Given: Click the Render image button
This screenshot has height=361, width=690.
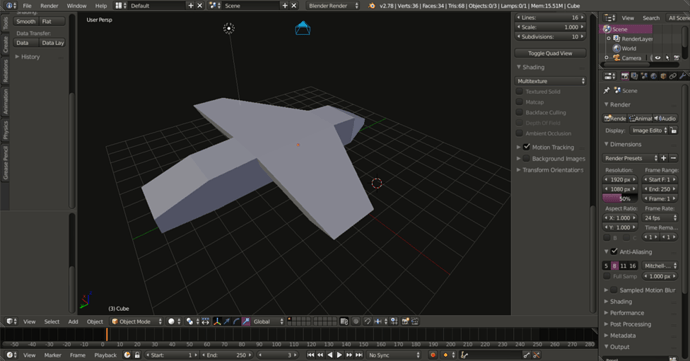Looking at the screenshot, I should pyautogui.click(x=615, y=118).
